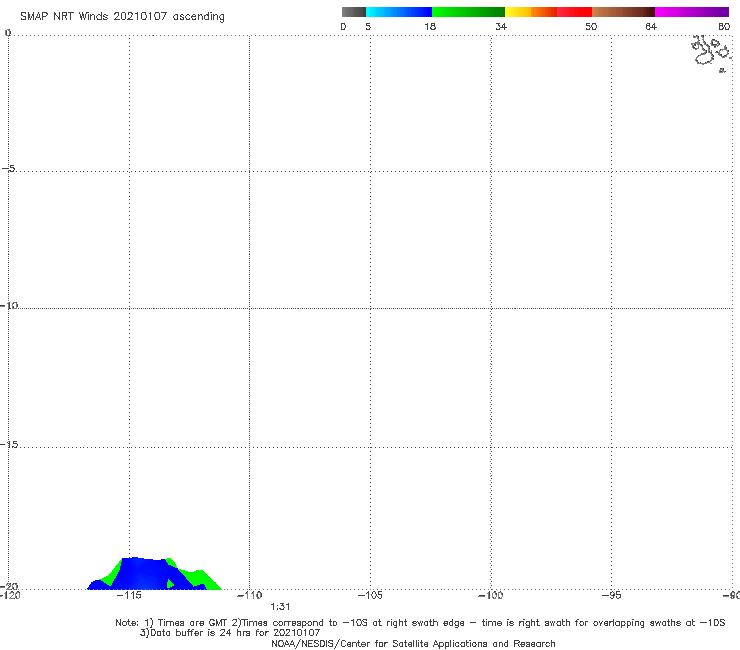Screen dimensions: 740x650
Task: Click the swath time label '1:31'
Action: point(280,607)
